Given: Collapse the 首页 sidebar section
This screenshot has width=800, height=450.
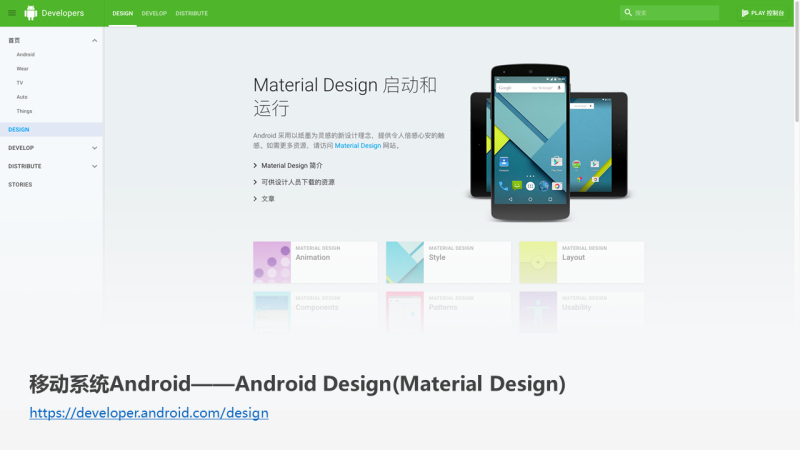Looking at the screenshot, I should [x=94, y=40].
